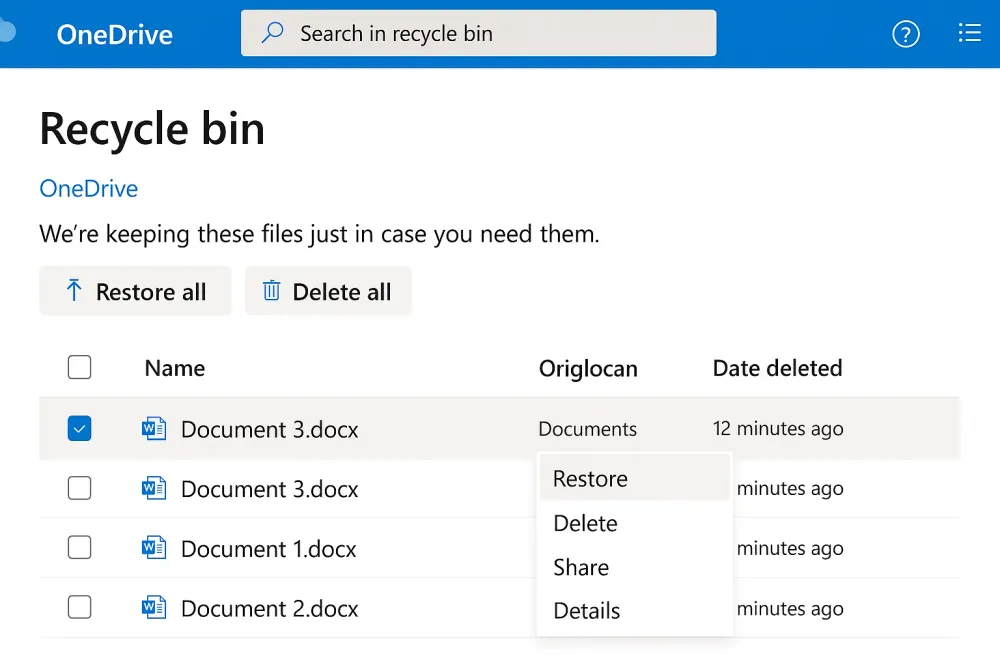Image resolution: width=1000 pixels, height=667 pixels.
Task: Check the select-all checkbox in the header row
Action: (x=79, y=367)
